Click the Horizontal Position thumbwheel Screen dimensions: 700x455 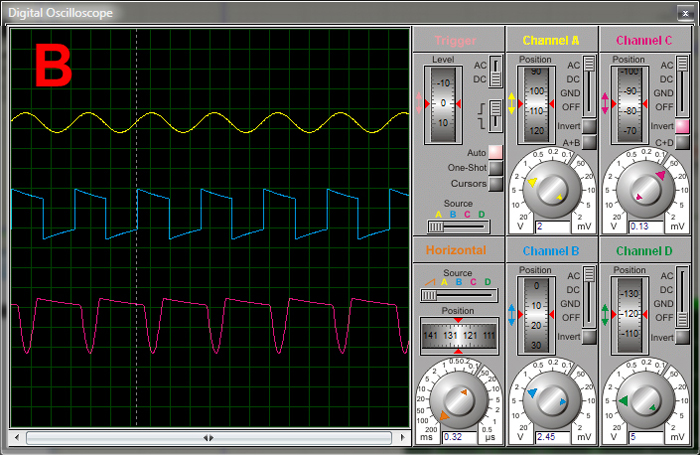tap(459, 336)
